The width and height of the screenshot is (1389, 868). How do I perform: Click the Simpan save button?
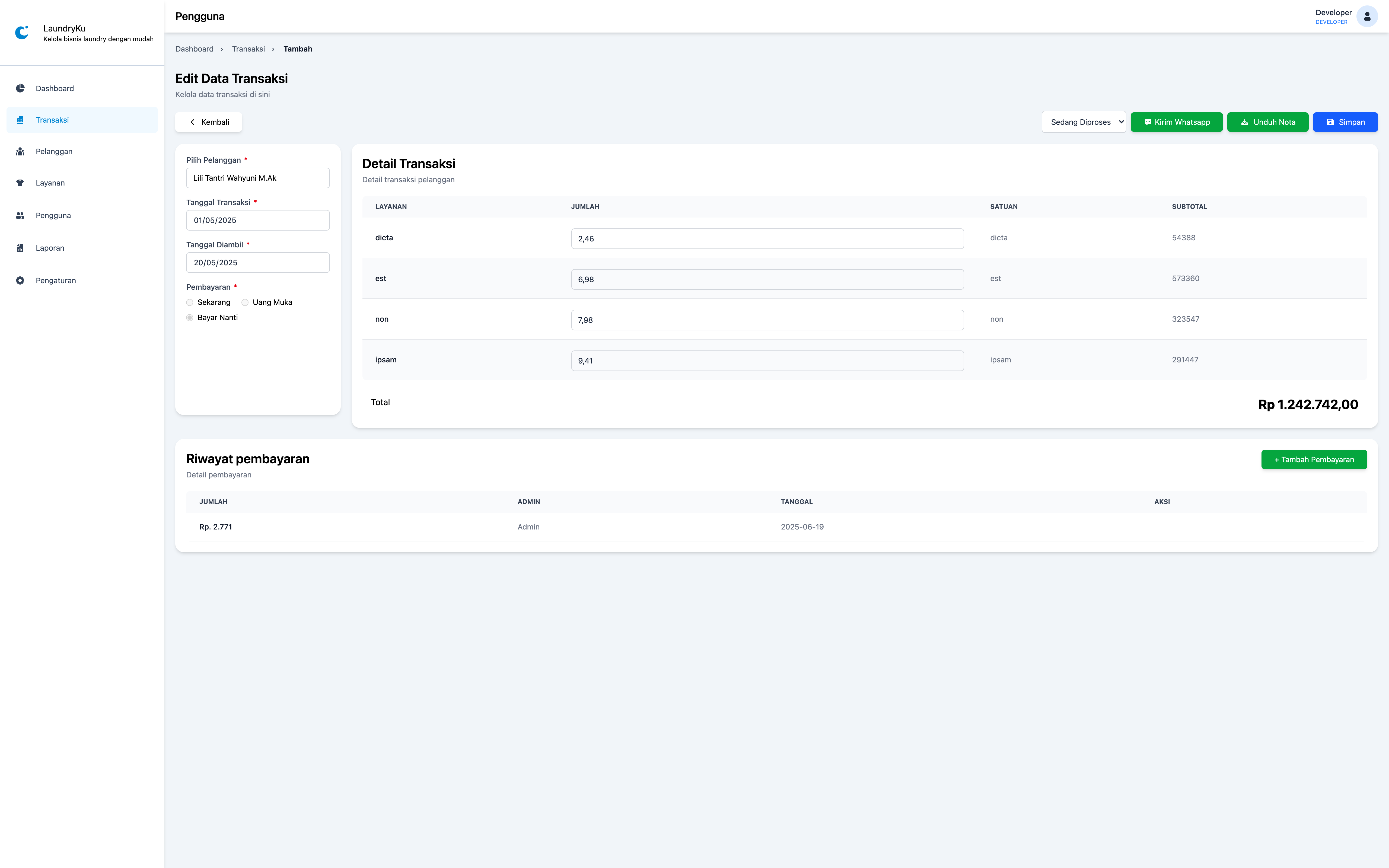click(1345, 122)
